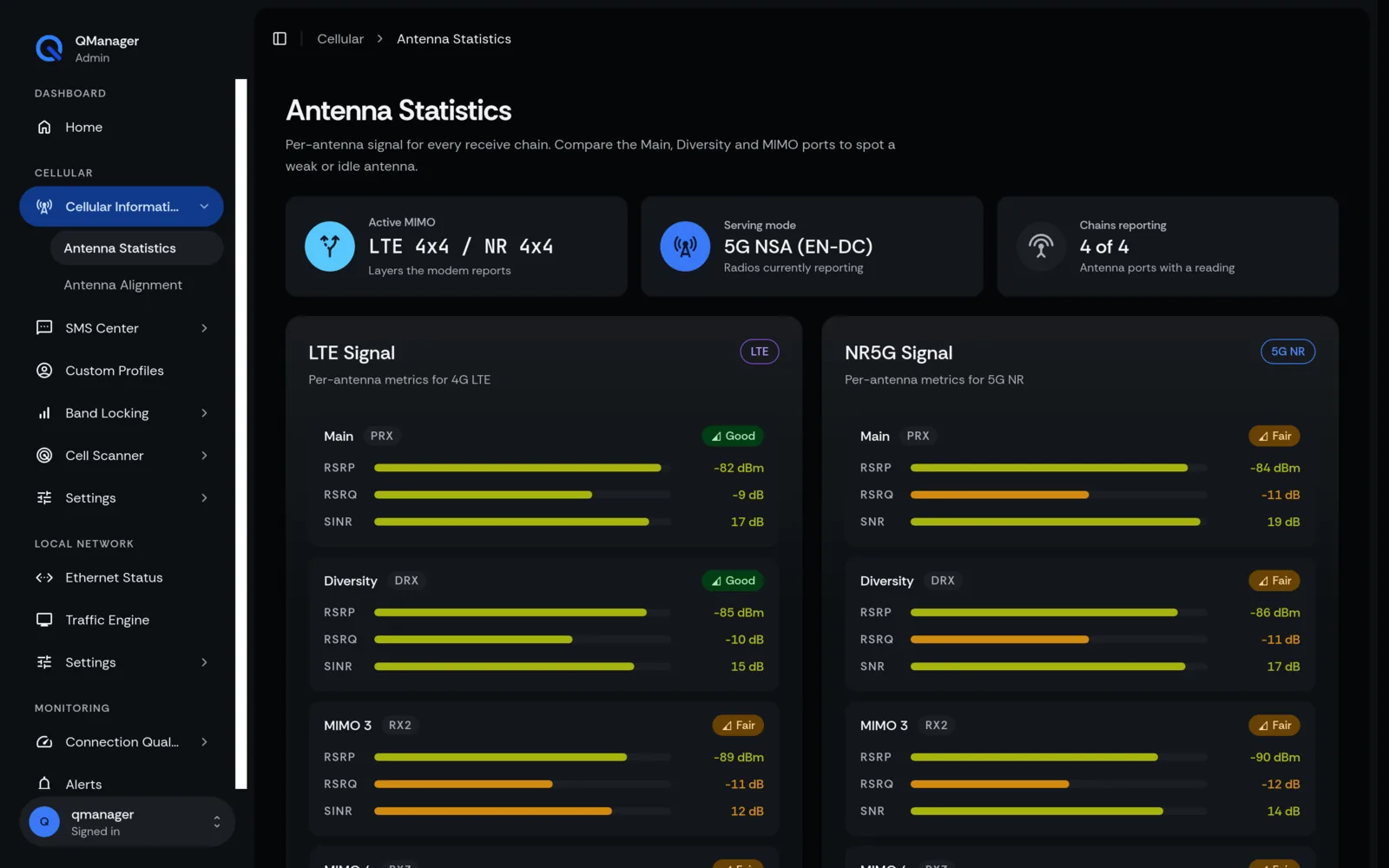The width and height of the screenshot is (1389, 868).
Task: Expand the Connection Quality submenu chevron
Action: coord(204,742)
